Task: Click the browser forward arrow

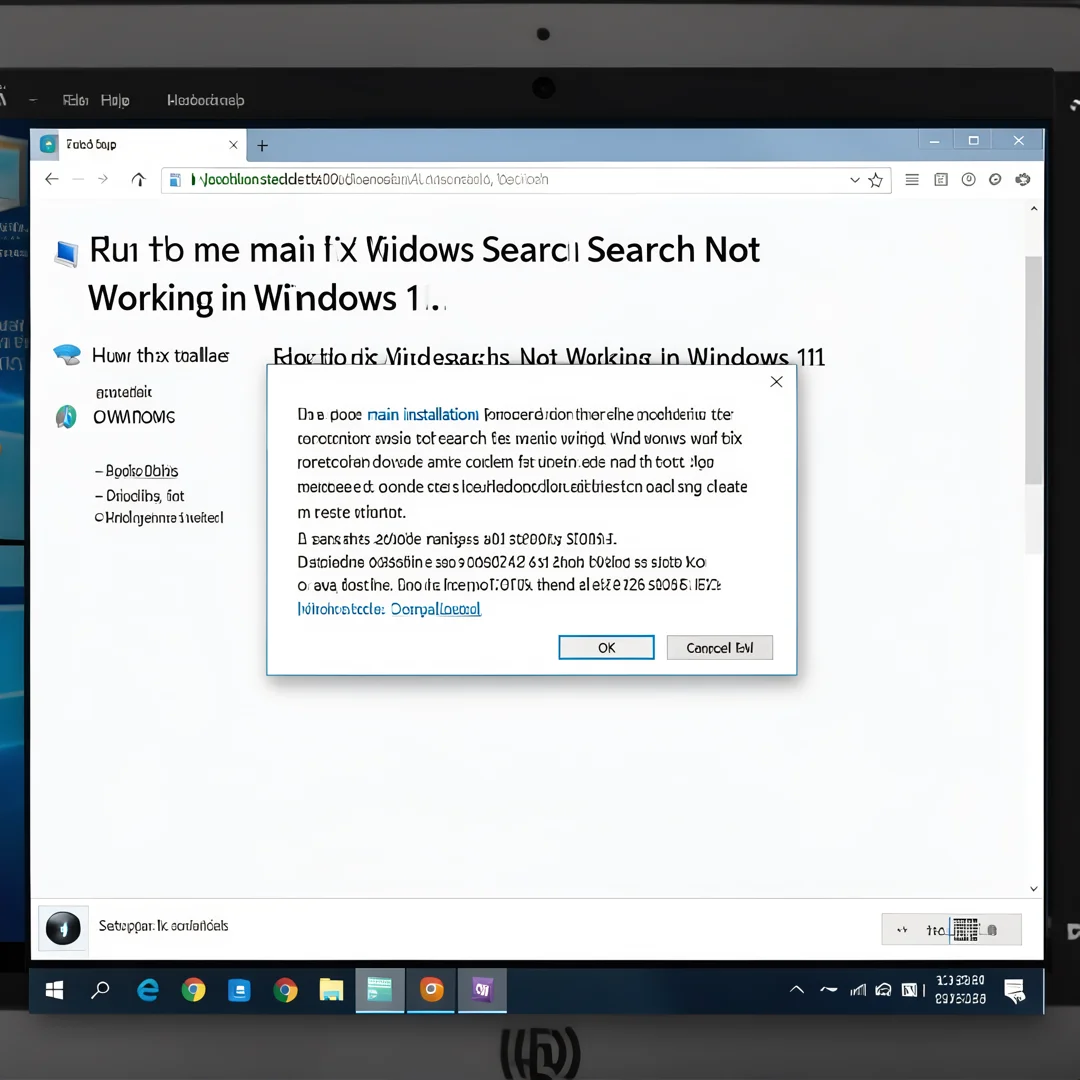Action: coord(103,180)
